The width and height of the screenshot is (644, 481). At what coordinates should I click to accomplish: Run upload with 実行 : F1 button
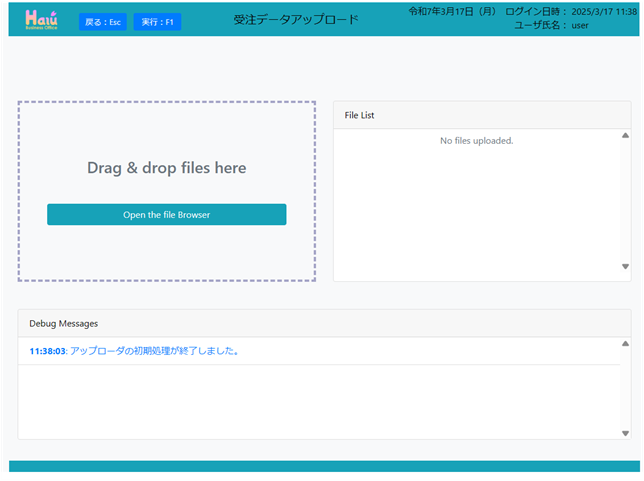click(x=157, y=22)
